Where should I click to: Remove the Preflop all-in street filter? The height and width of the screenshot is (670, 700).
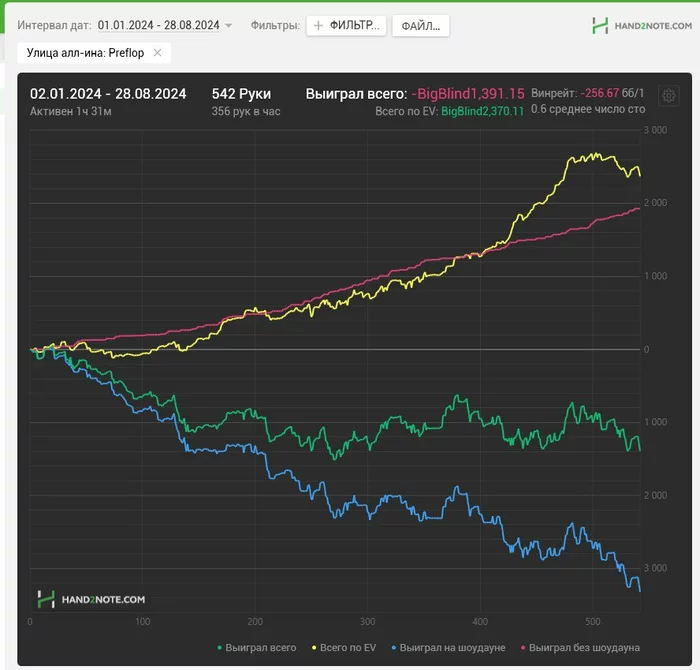(x=157, y=53)
